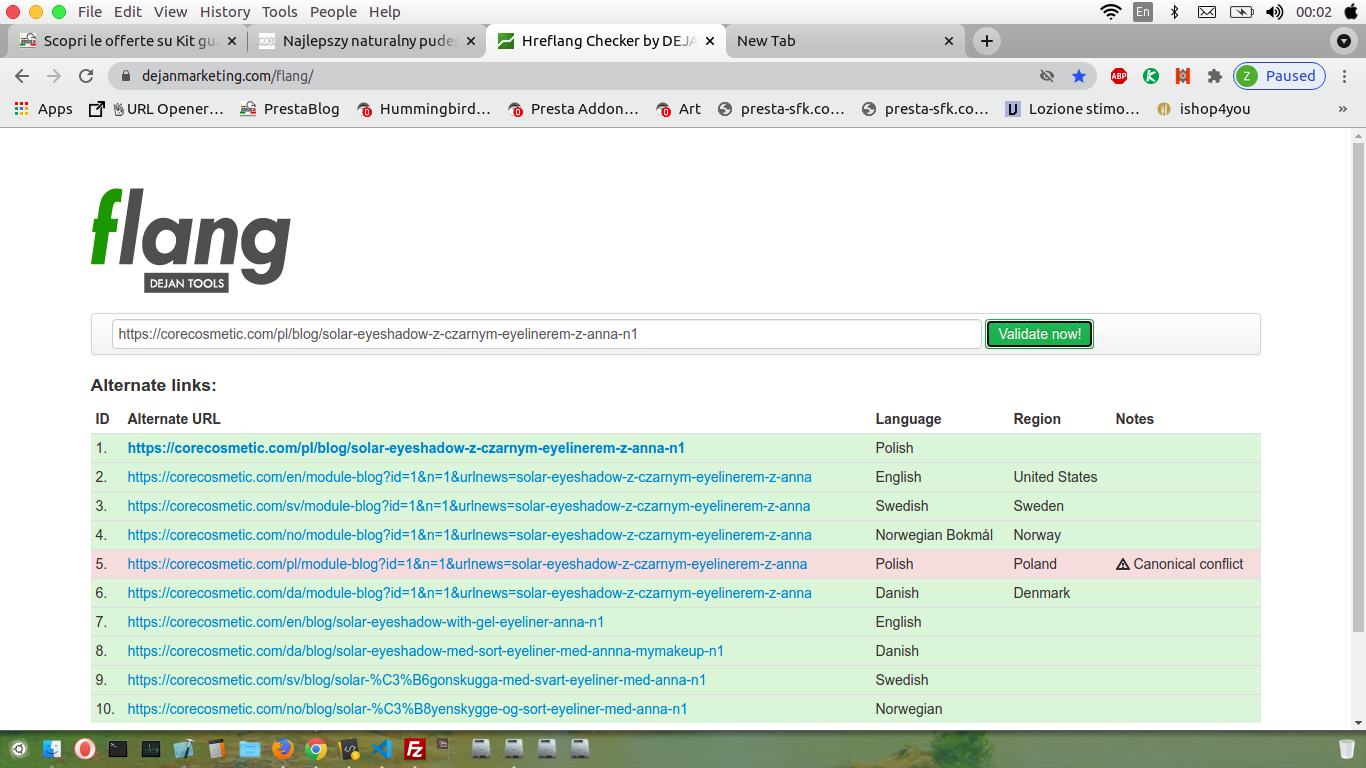
Task: Open the Z profile Paused button
Action: [x=1280, y=76]
